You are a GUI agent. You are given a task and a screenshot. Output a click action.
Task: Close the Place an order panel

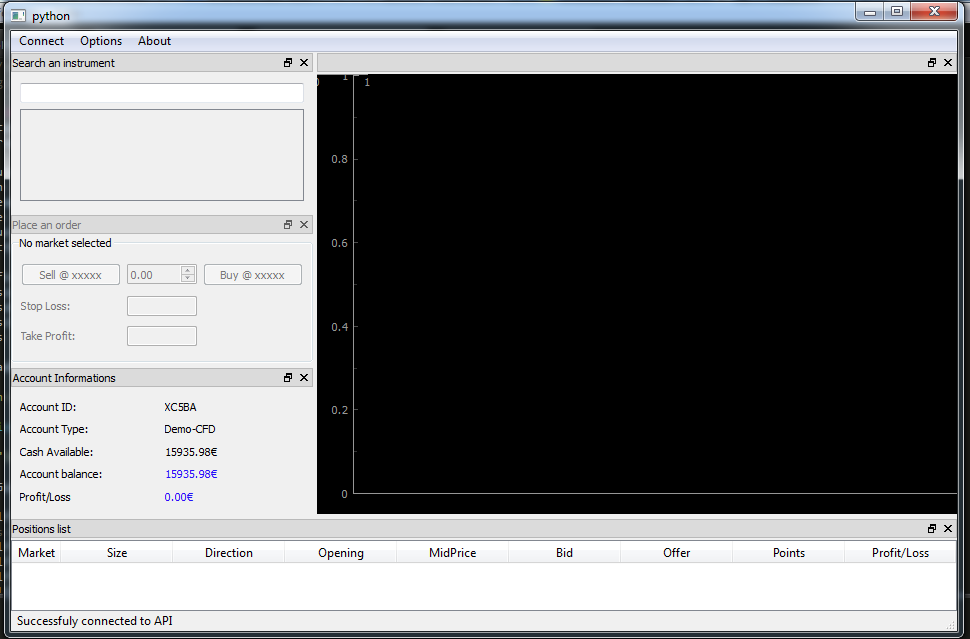(x=304, y=225)
